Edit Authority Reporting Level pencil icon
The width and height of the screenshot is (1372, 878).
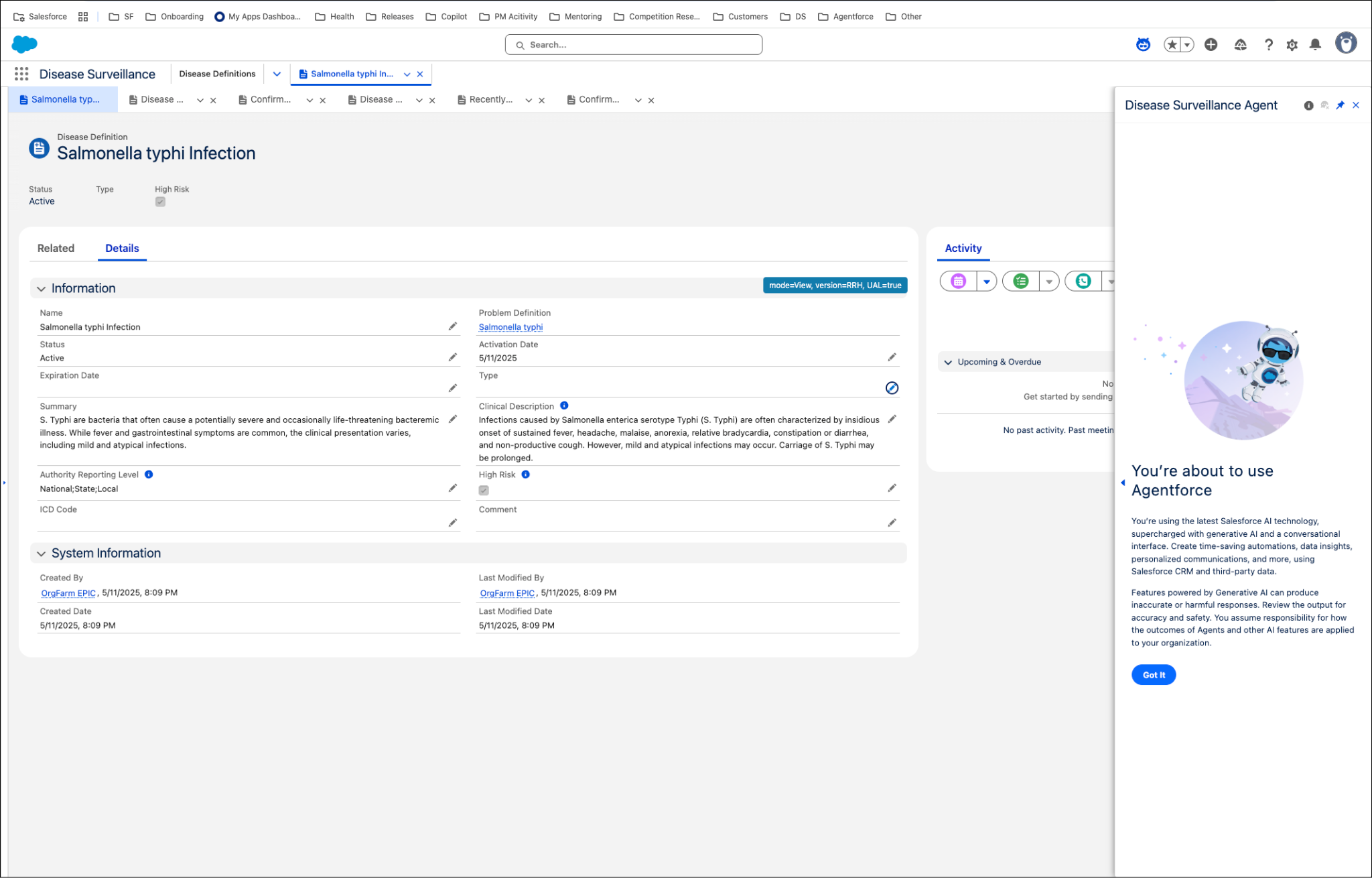(453, 488)
